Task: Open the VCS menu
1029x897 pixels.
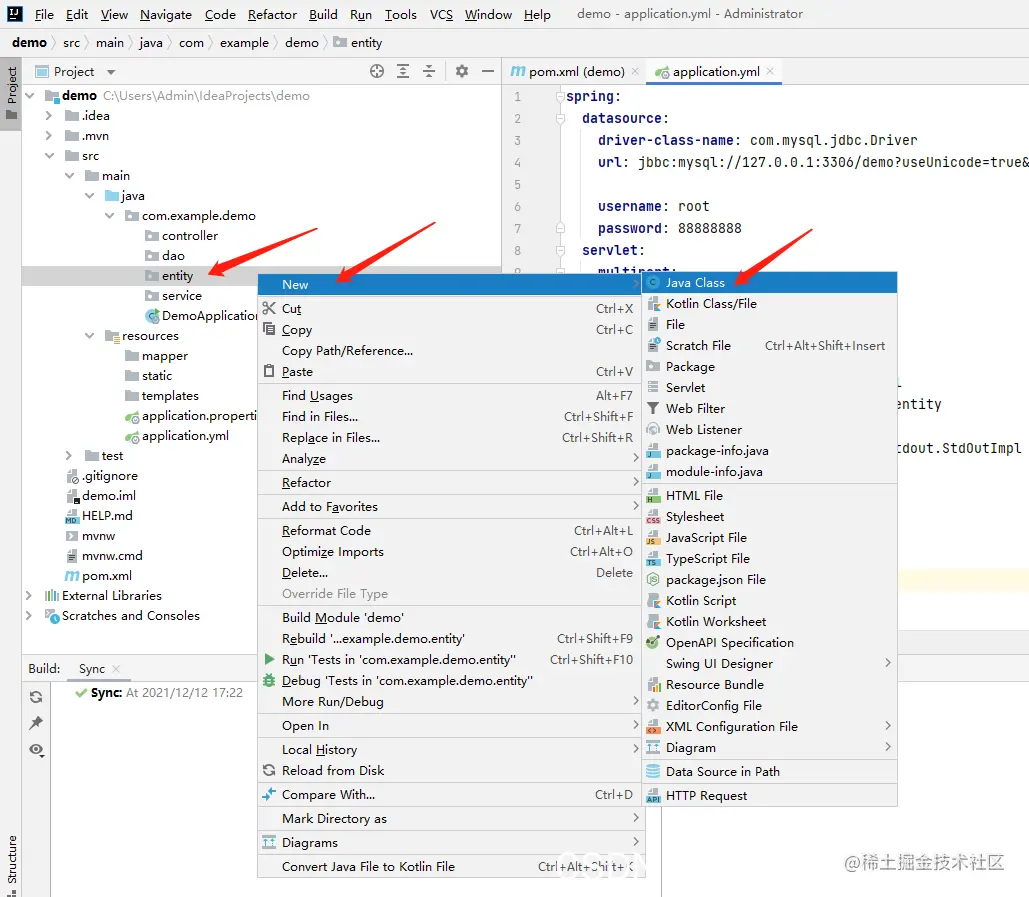Action: point(441,14)
